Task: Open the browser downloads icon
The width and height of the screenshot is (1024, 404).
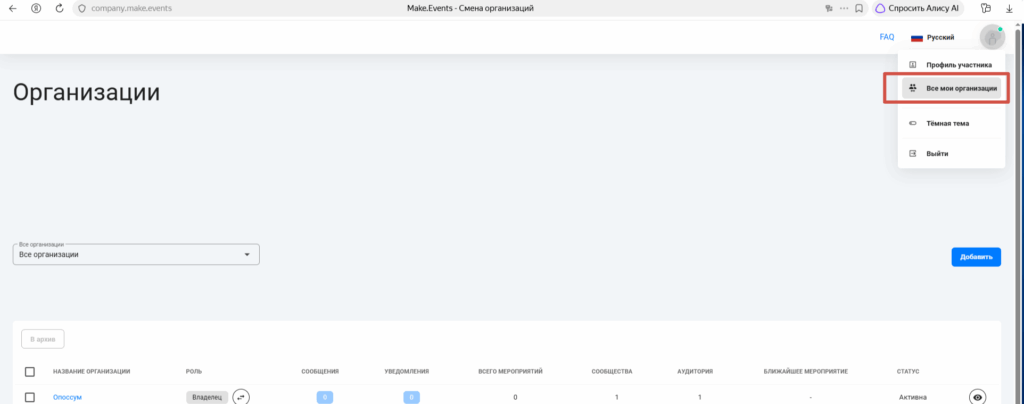Action: click(x=1008, y=8)
